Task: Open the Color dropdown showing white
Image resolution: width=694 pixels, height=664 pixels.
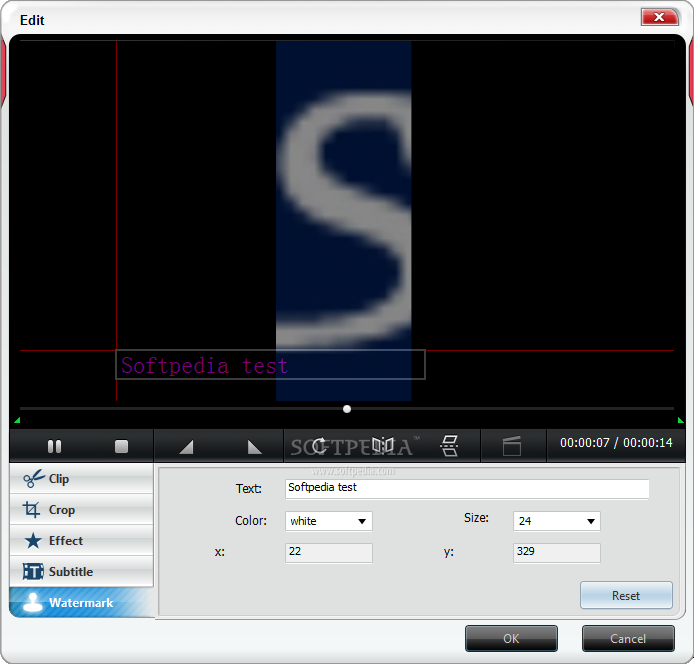Action: coord(329,521)
